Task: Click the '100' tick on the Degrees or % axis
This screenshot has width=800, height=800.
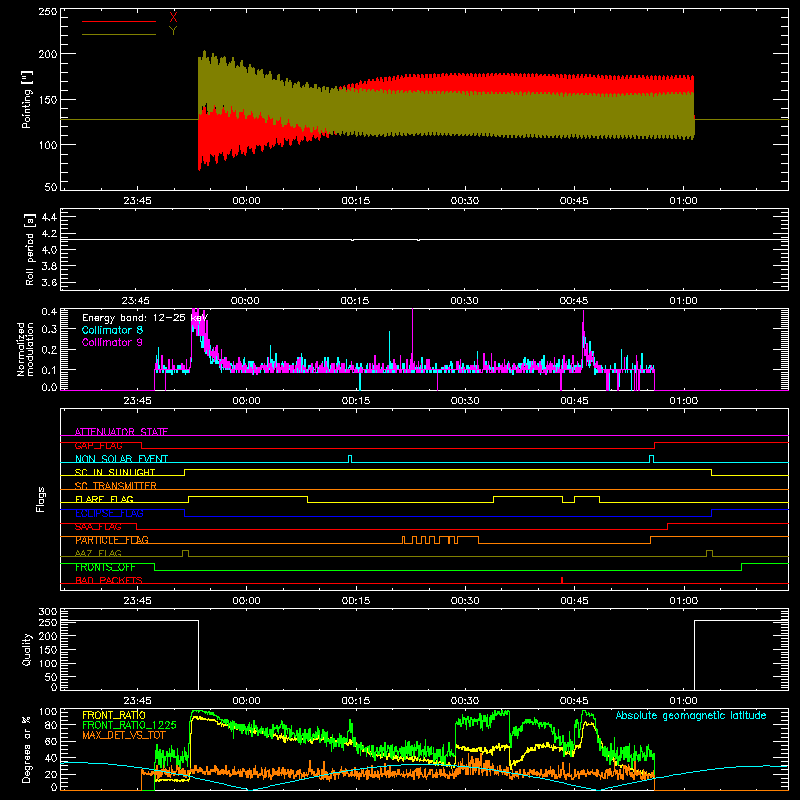Action: click(48, 712)
